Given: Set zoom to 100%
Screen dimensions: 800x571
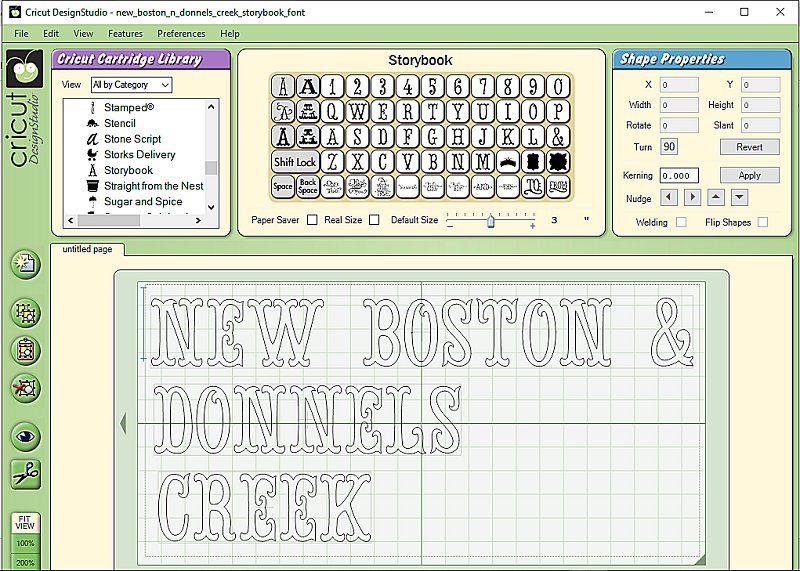Looking at the screenshot, I should coord(25,543).
